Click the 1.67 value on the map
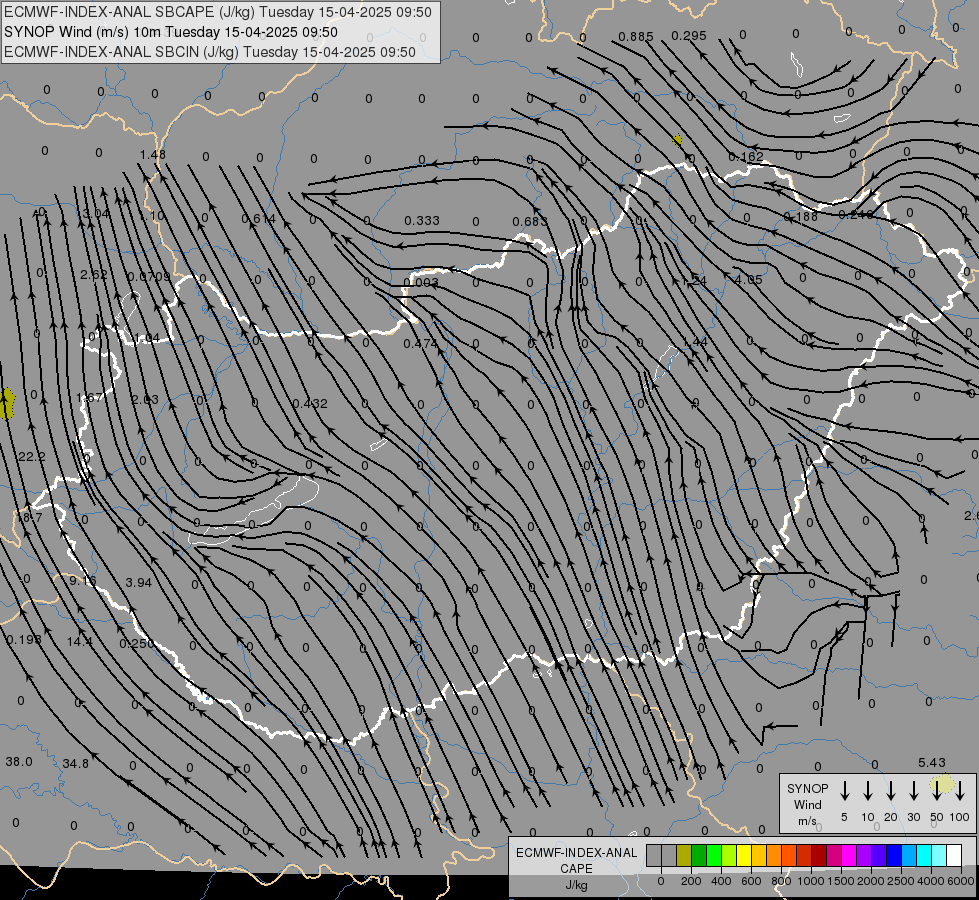 click(x=89, y=398)
